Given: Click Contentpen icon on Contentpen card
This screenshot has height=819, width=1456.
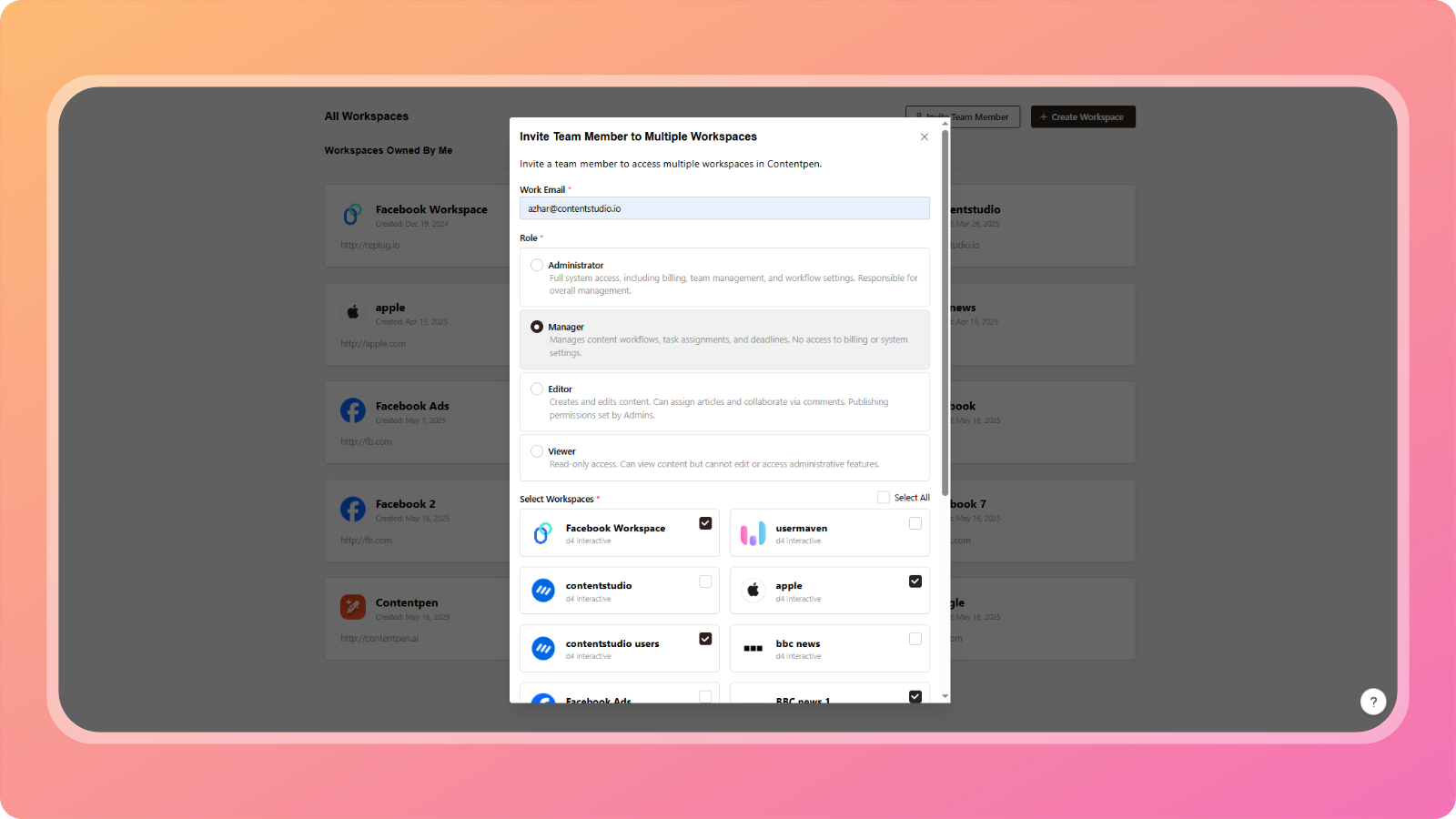Looking at the screenshot, I should (353, 607).
